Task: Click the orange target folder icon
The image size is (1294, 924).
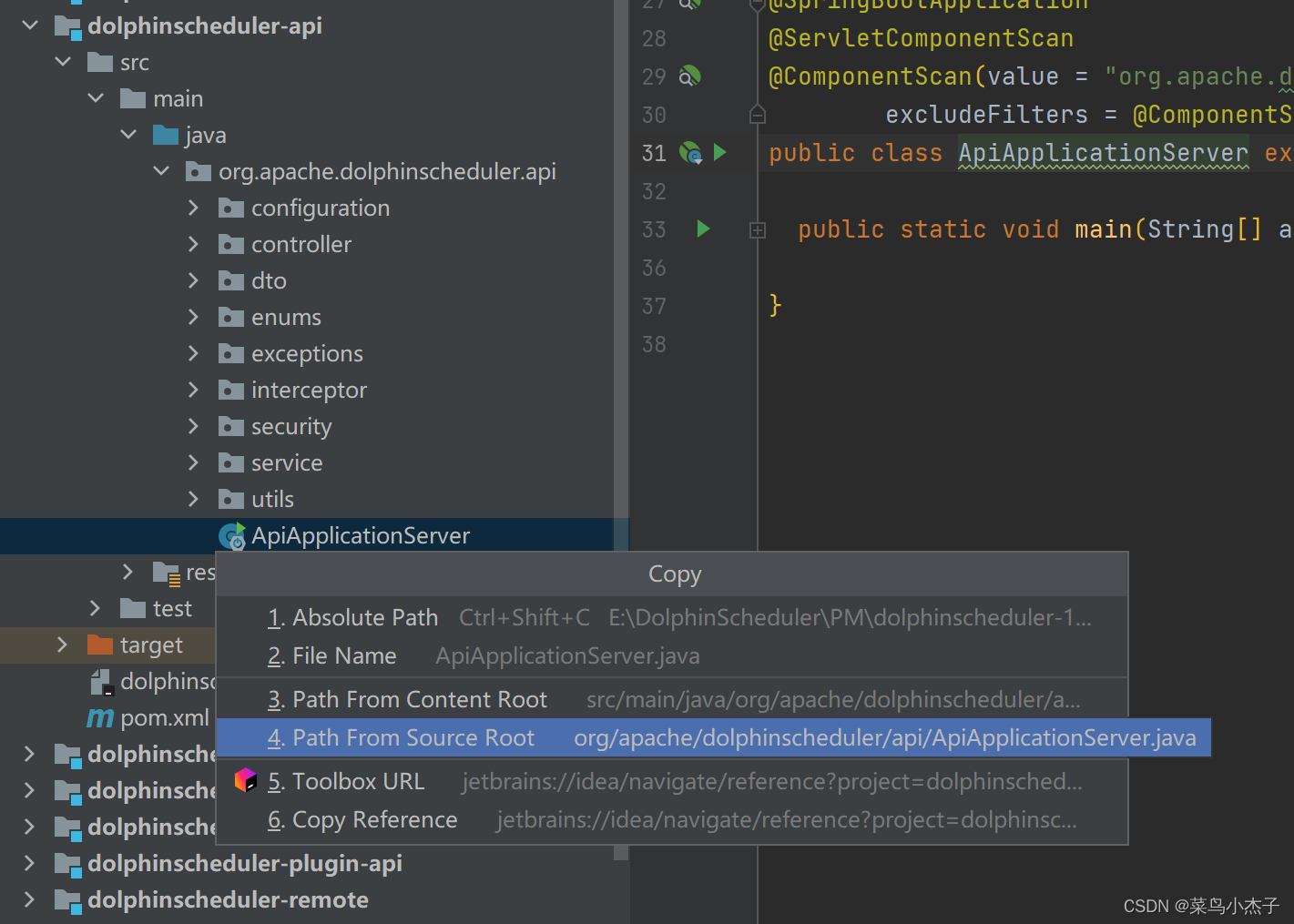Action: pos(99,645)
